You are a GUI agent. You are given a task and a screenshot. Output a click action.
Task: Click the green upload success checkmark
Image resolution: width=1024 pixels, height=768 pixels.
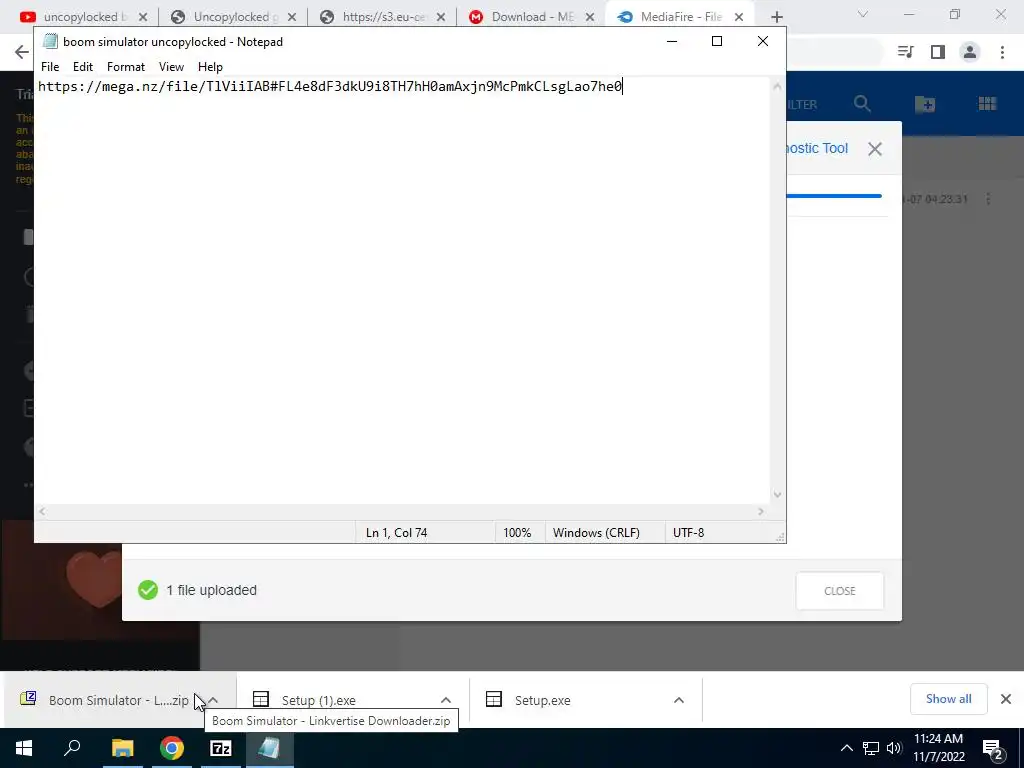tap(148, 590)
